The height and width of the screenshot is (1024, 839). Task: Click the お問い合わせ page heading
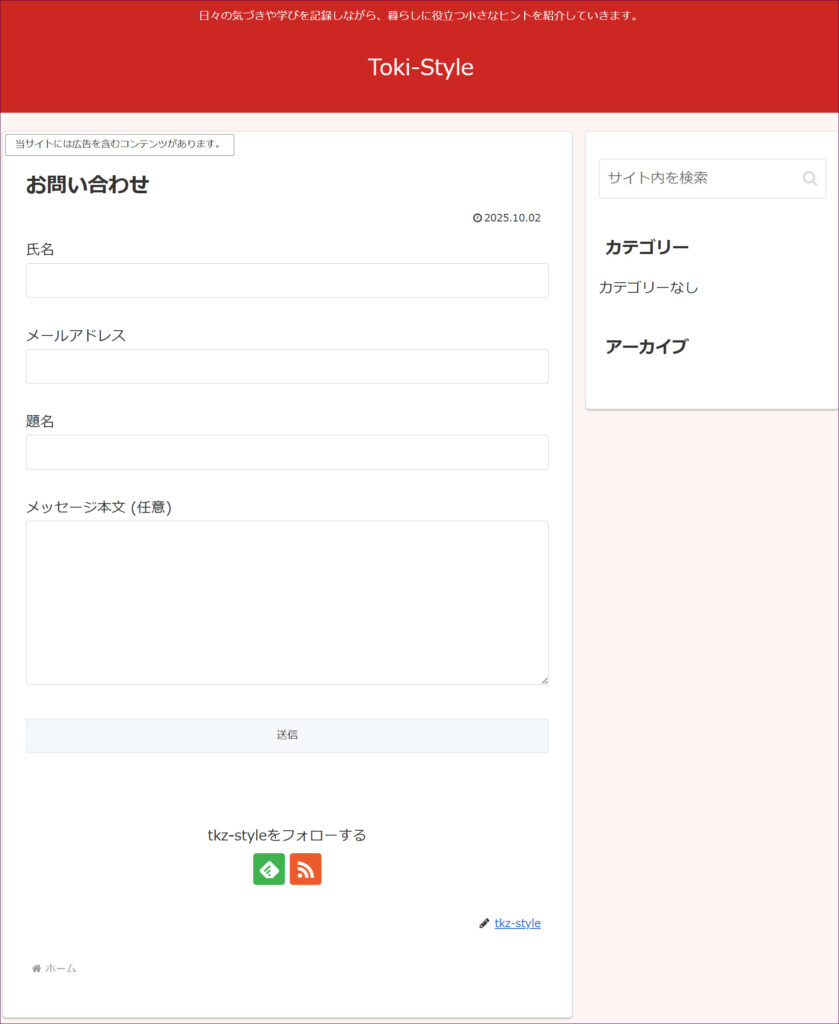(x=87, y=185)
